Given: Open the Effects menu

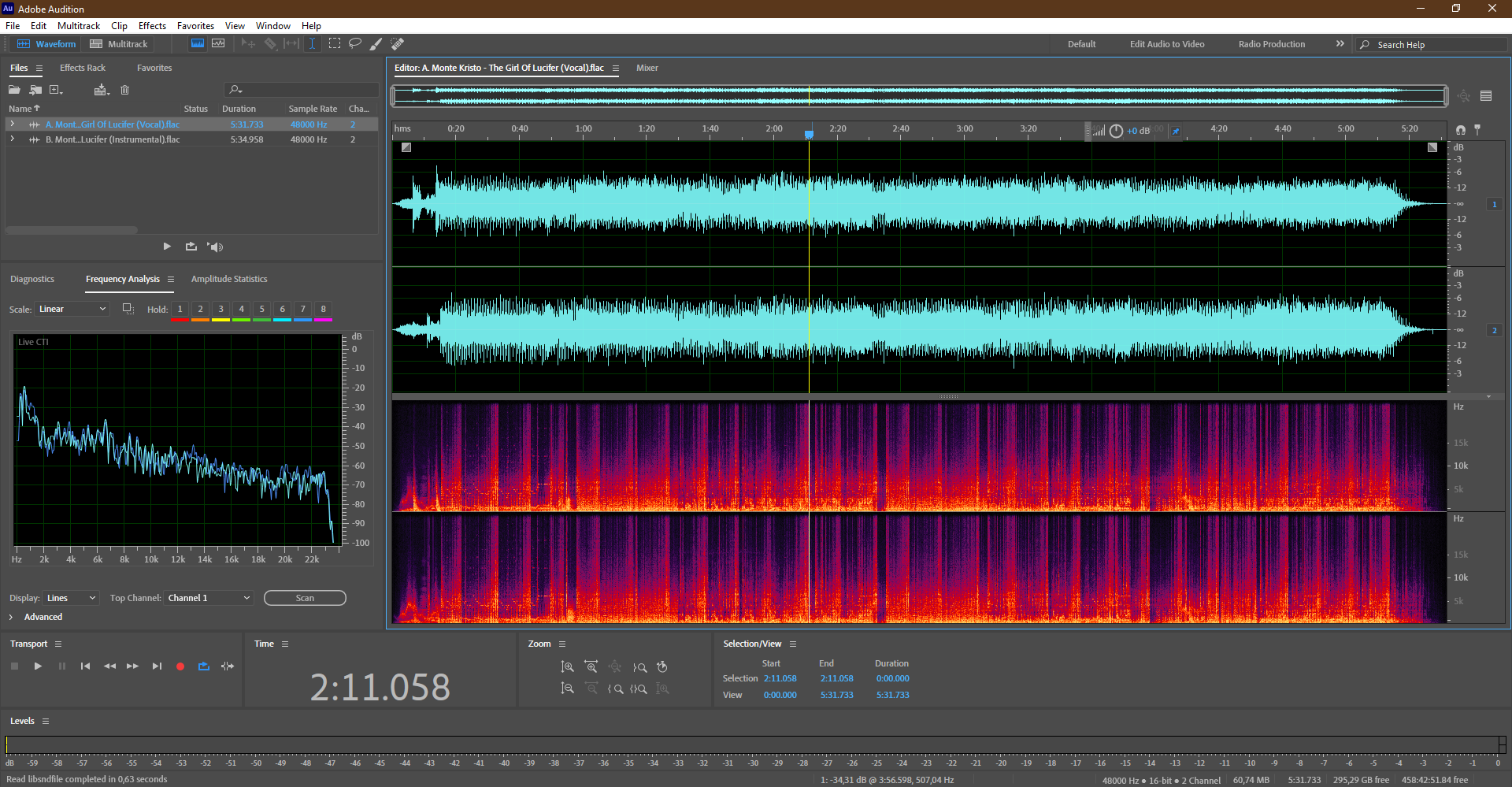Looking at the screenshot, I should (152, 26).
